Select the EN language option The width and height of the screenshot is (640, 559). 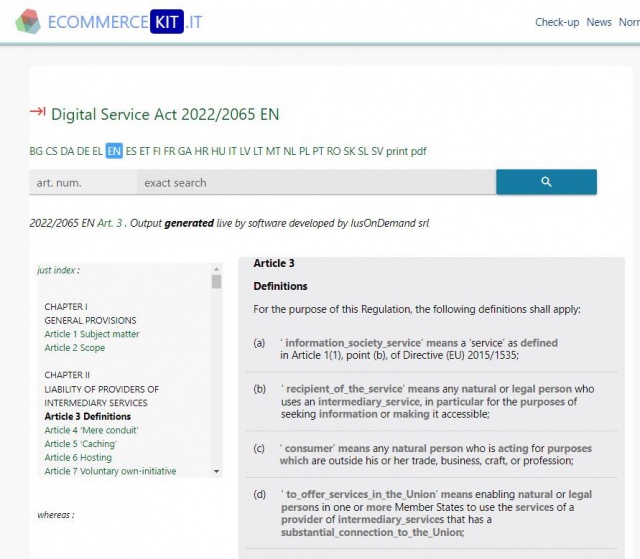click(114, 151)
